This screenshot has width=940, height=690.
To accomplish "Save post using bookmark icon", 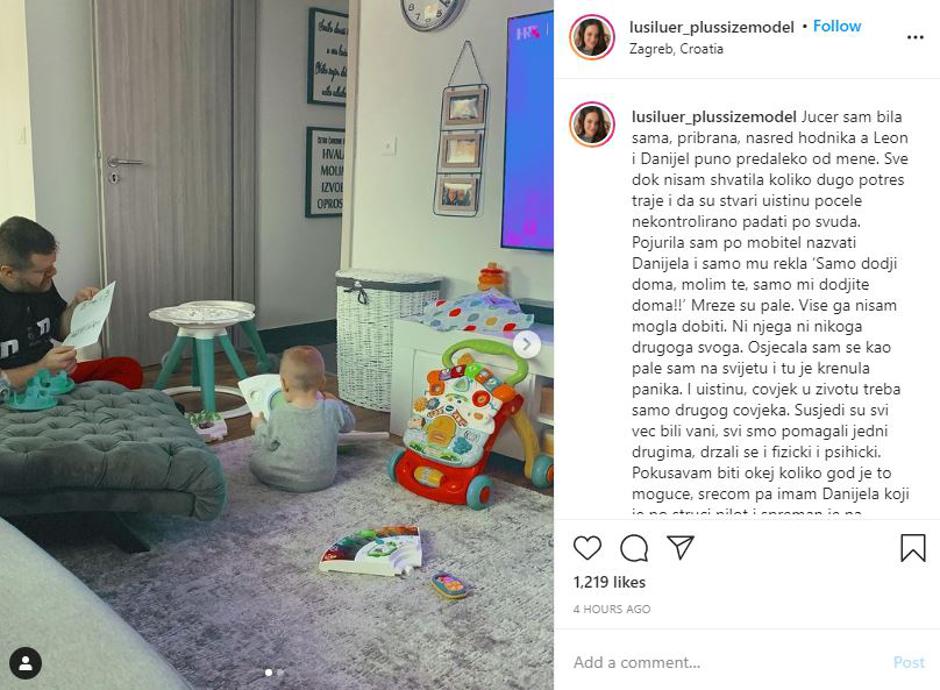I will coord(912,547).
